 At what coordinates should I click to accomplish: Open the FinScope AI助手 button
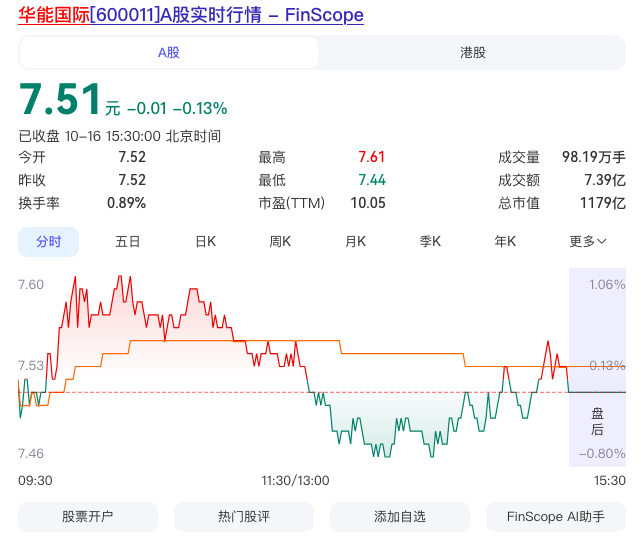(556, 517)
